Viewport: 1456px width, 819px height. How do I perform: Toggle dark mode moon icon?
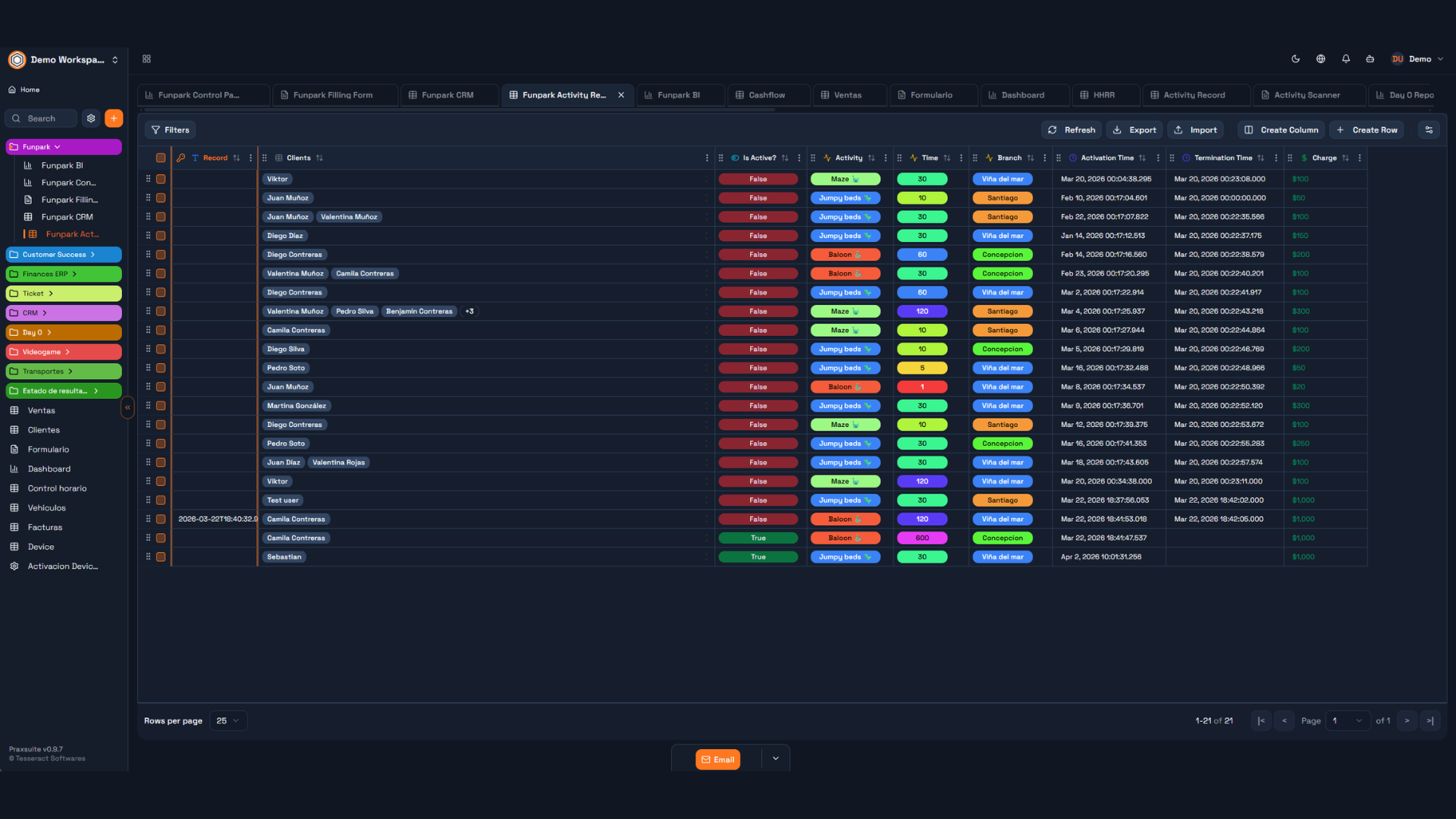pos(1295,59)
